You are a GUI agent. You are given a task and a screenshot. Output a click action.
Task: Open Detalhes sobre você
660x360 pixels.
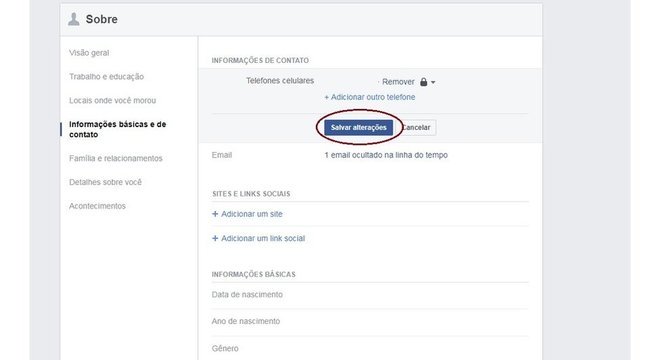pyautogui.click(x=105, y=182)
